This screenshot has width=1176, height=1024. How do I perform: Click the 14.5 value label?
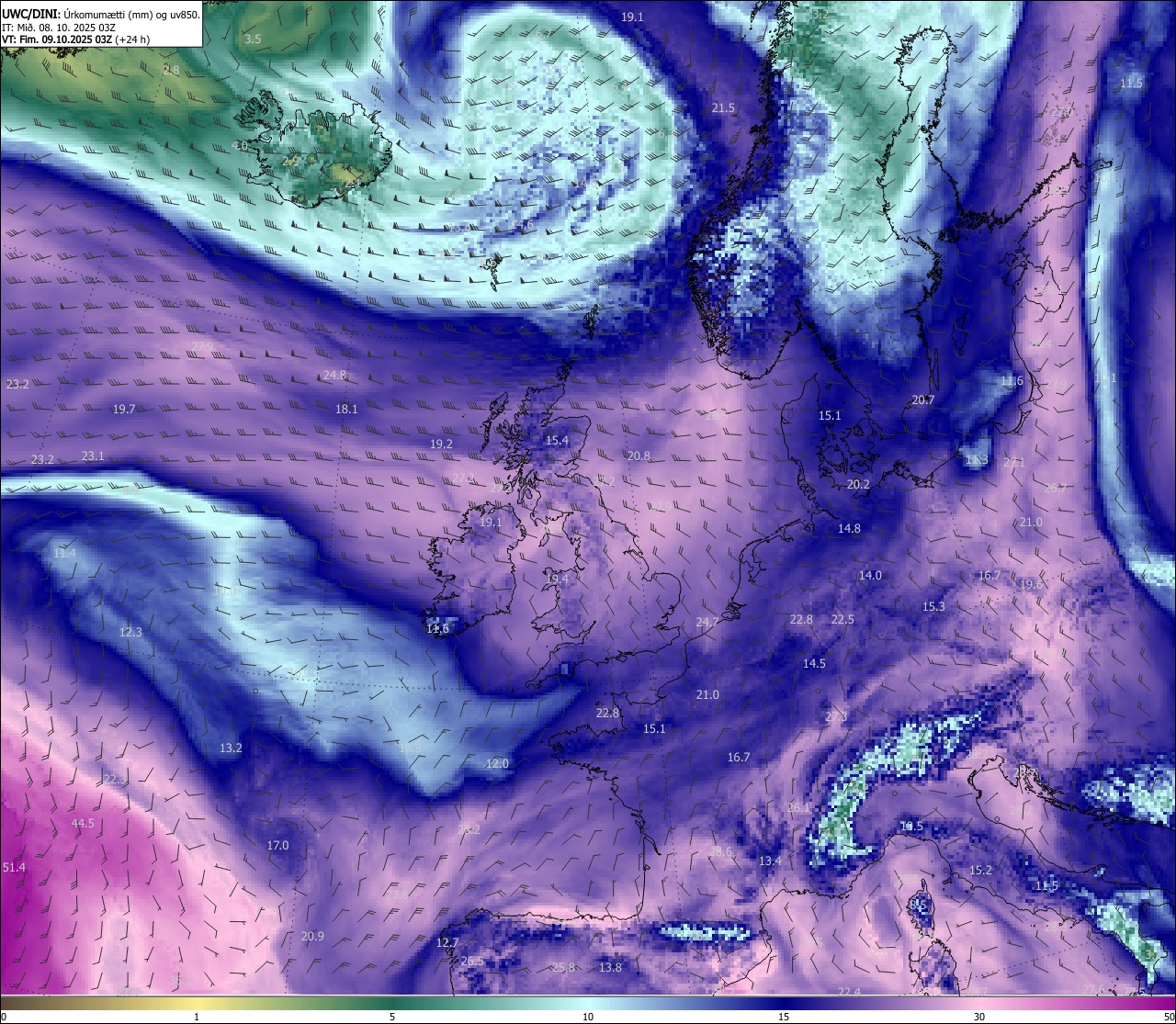[x=814, y=663]
